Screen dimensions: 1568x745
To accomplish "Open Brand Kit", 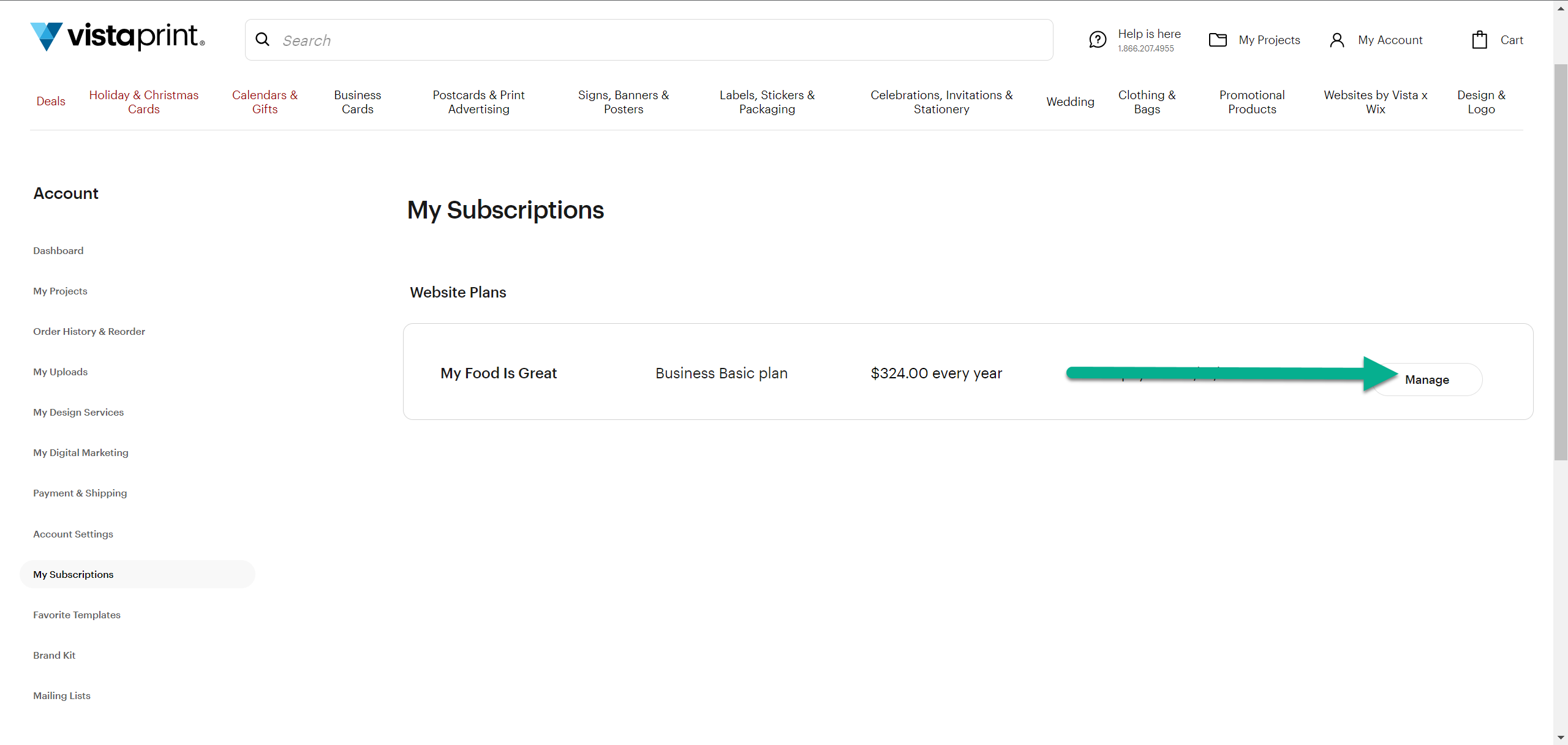I will click(x=54, y=655).
